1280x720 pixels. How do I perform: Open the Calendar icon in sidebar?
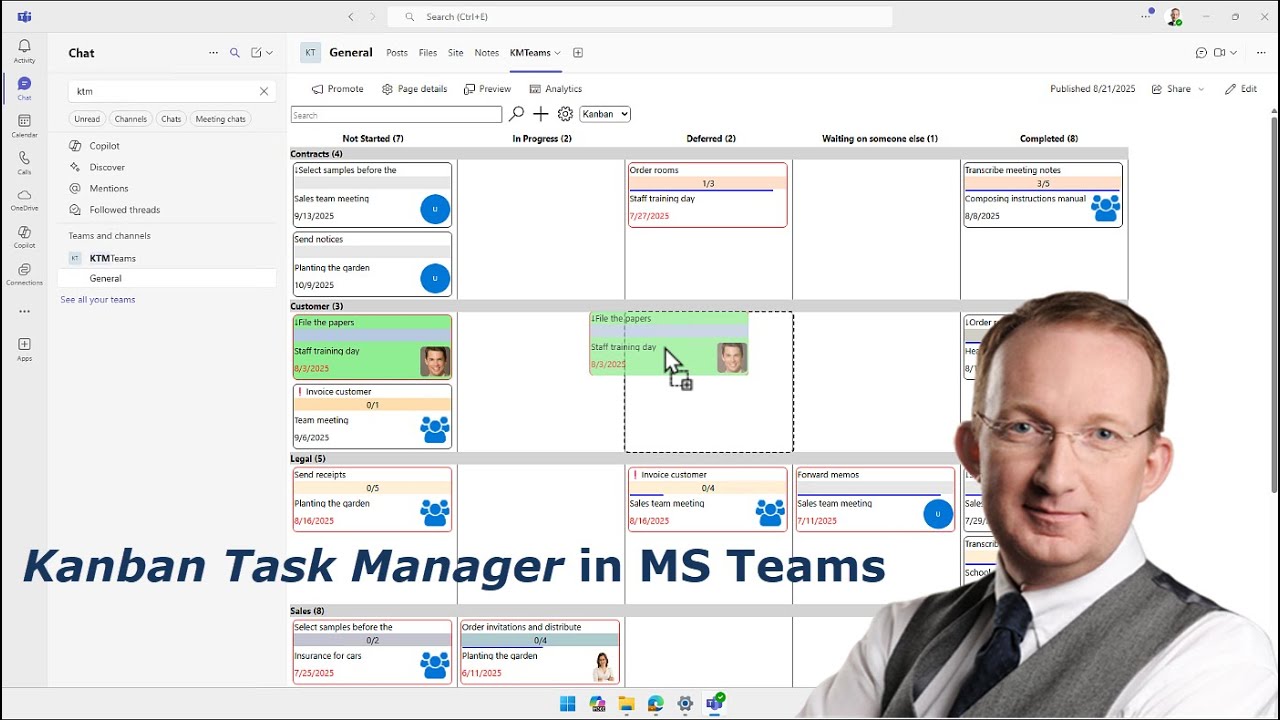pos(24,126)
